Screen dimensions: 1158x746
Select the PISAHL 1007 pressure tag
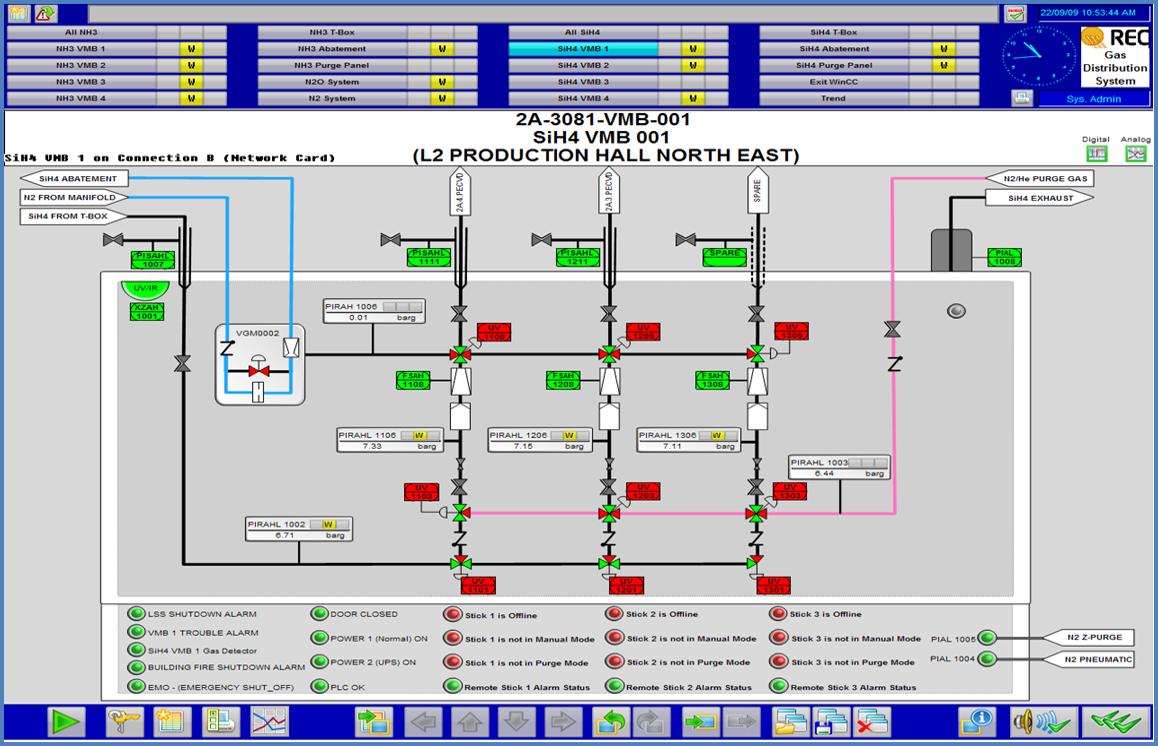click(x=154, y=260)
